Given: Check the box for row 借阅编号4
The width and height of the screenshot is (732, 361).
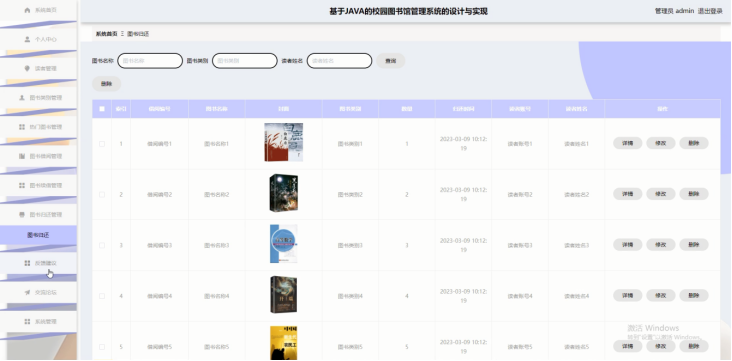Looking at the screenshot, I should pyautogui.click(x=102, y=296).
